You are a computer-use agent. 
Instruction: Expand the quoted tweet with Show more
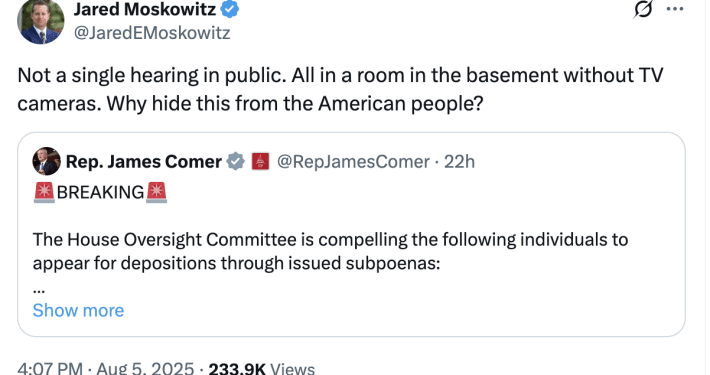coord(78,311)
